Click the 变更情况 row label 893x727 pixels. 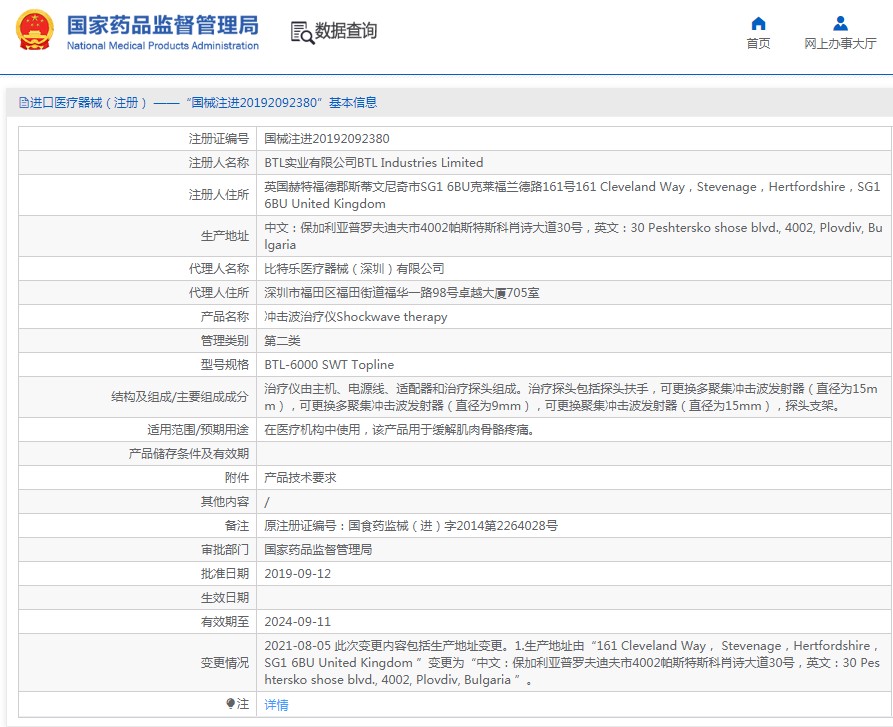[225, 662]
